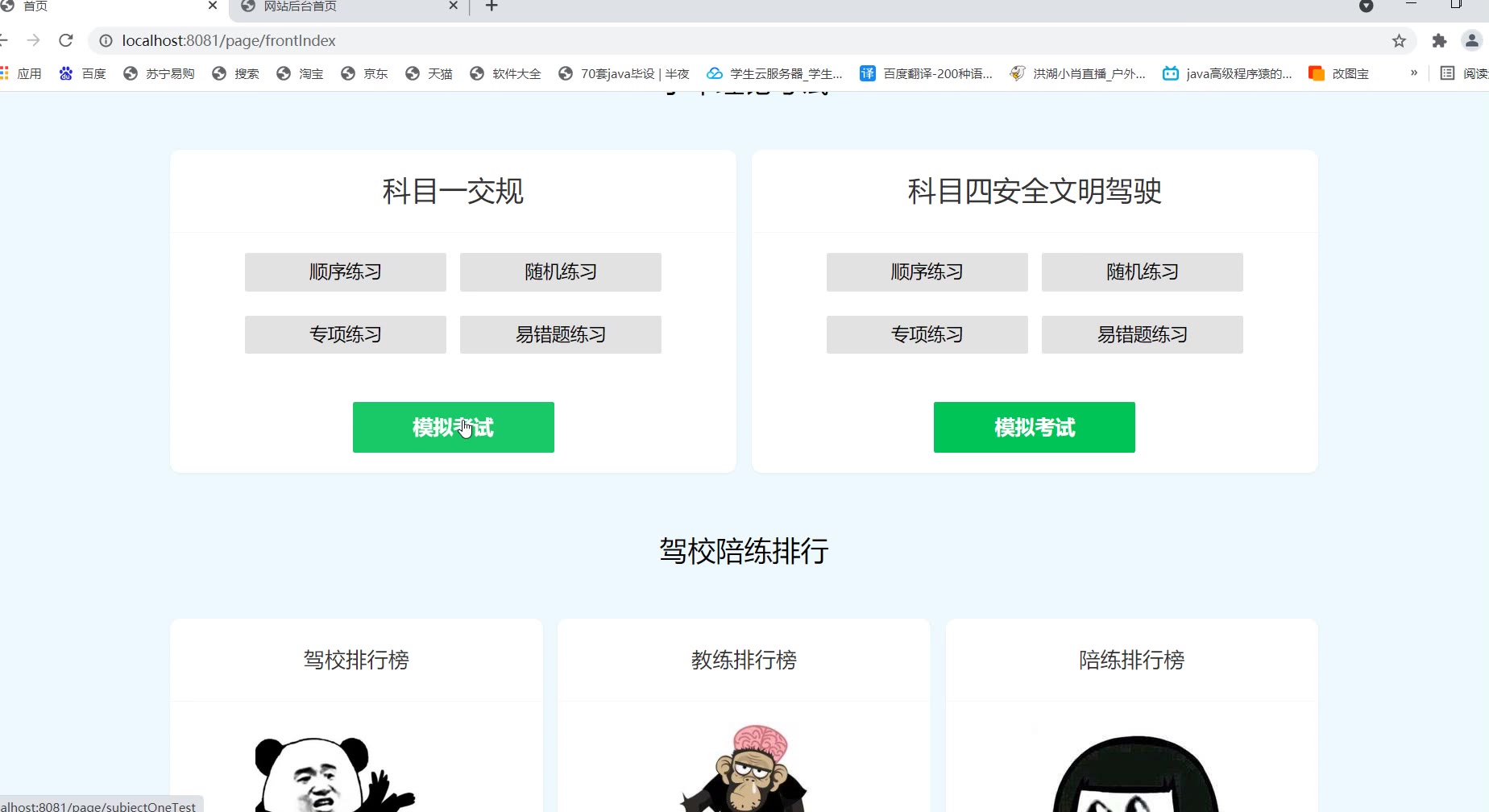Open the java高级程序猿 bookmark

pyautogui.click(x=1227, y=73)
